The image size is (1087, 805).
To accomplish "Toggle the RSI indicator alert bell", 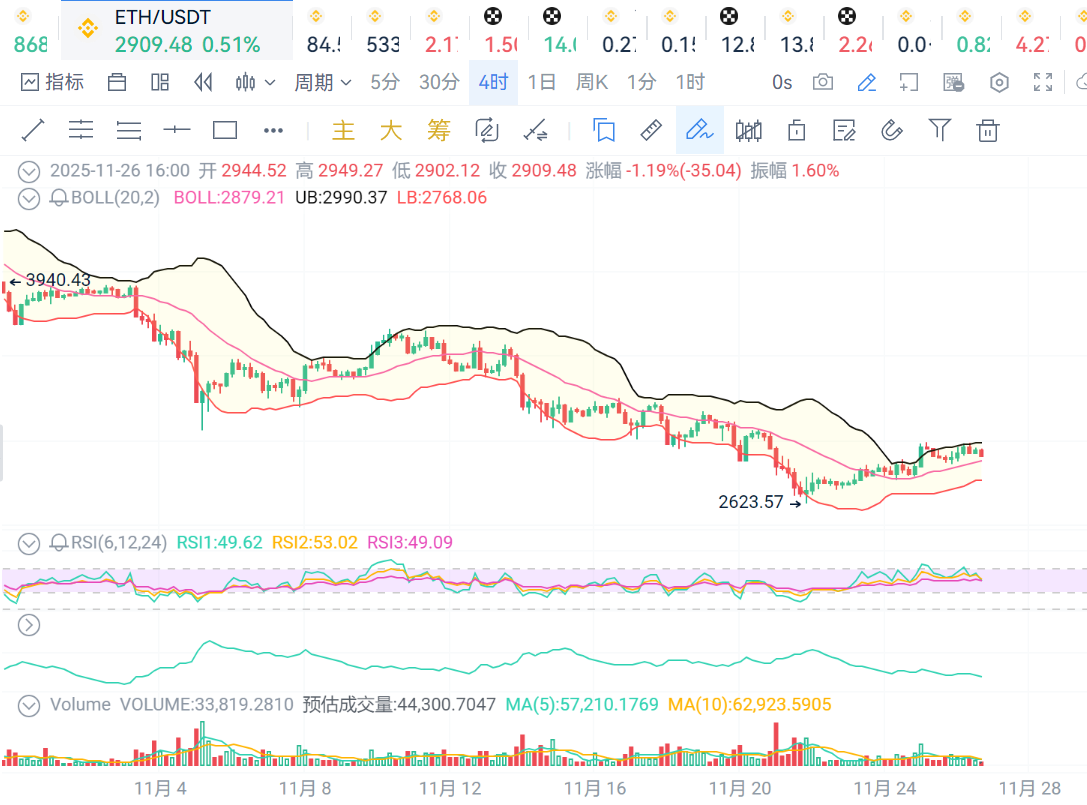I will point(59,543).
